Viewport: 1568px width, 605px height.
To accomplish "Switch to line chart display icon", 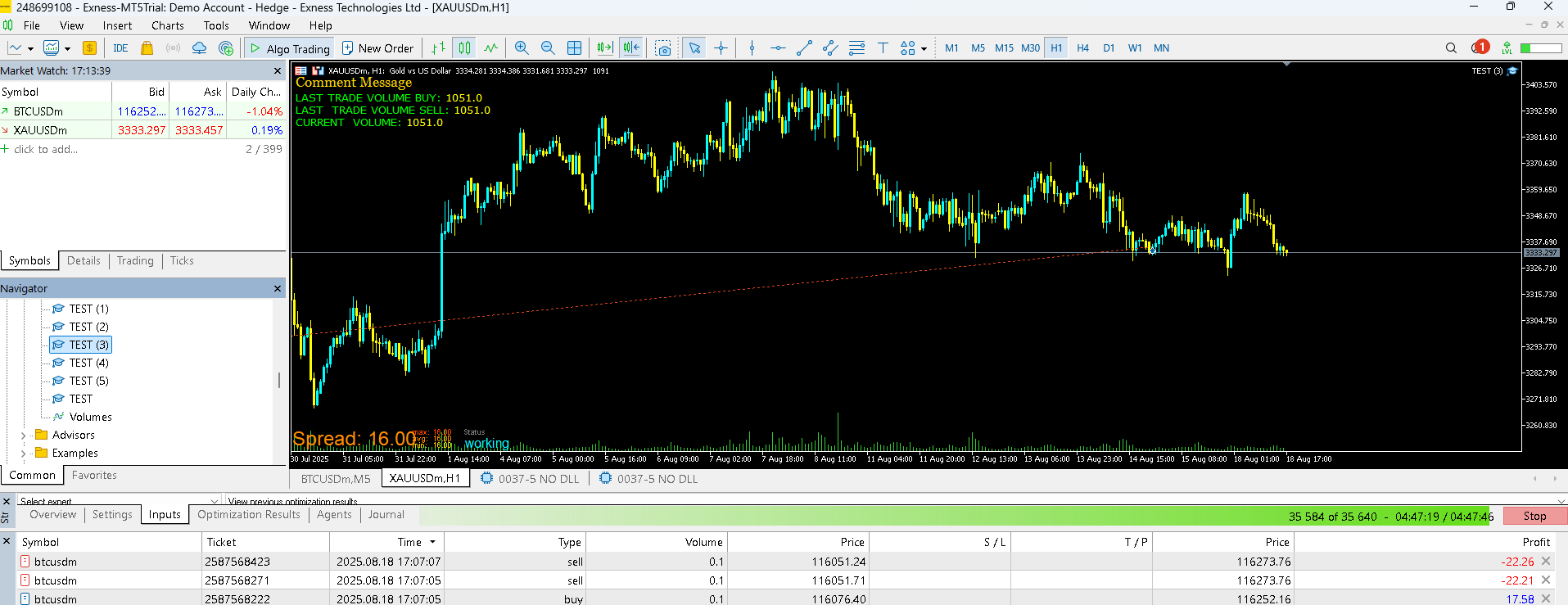I will coord(490,48).
